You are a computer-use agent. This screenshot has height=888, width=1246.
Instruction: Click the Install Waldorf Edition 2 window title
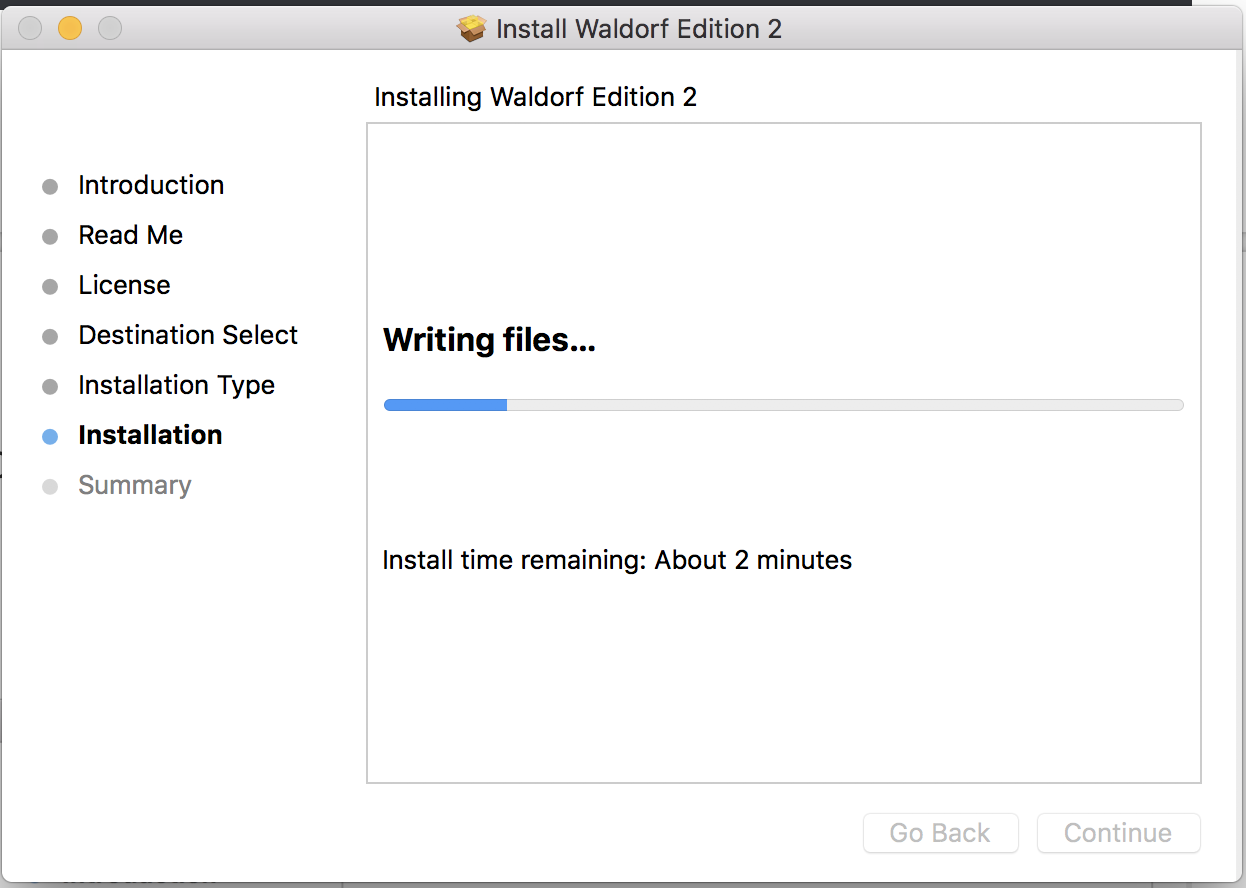(639, 29)
